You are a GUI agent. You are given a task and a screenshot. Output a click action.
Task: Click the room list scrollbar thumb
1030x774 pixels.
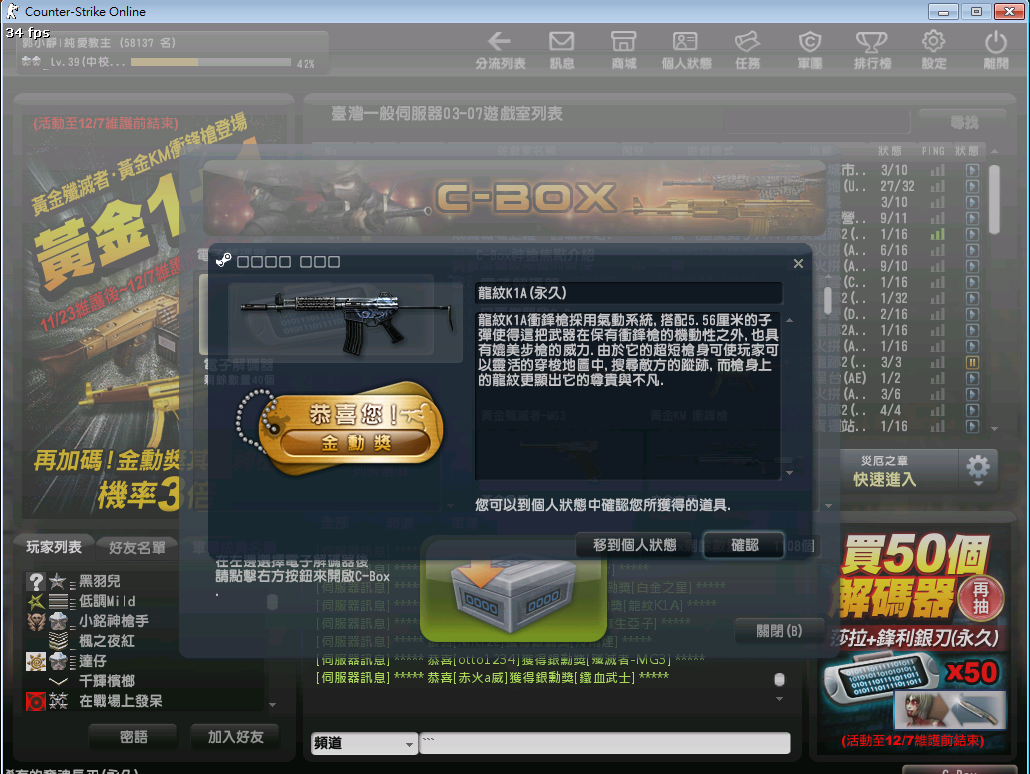(994, 200)
